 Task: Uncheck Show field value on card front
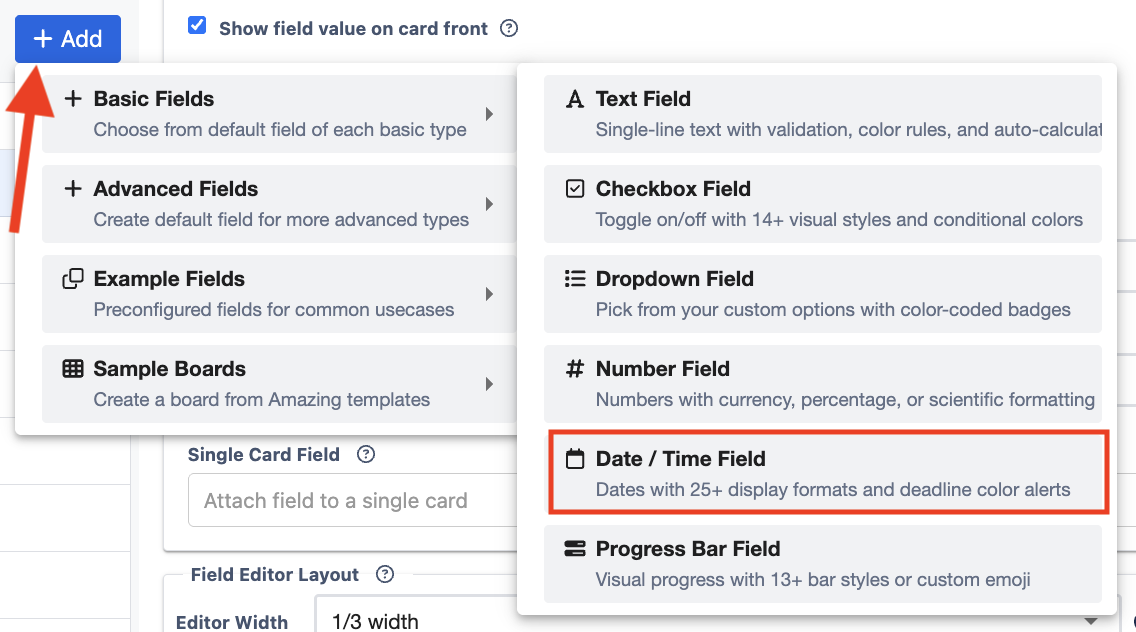coord(197,26)
